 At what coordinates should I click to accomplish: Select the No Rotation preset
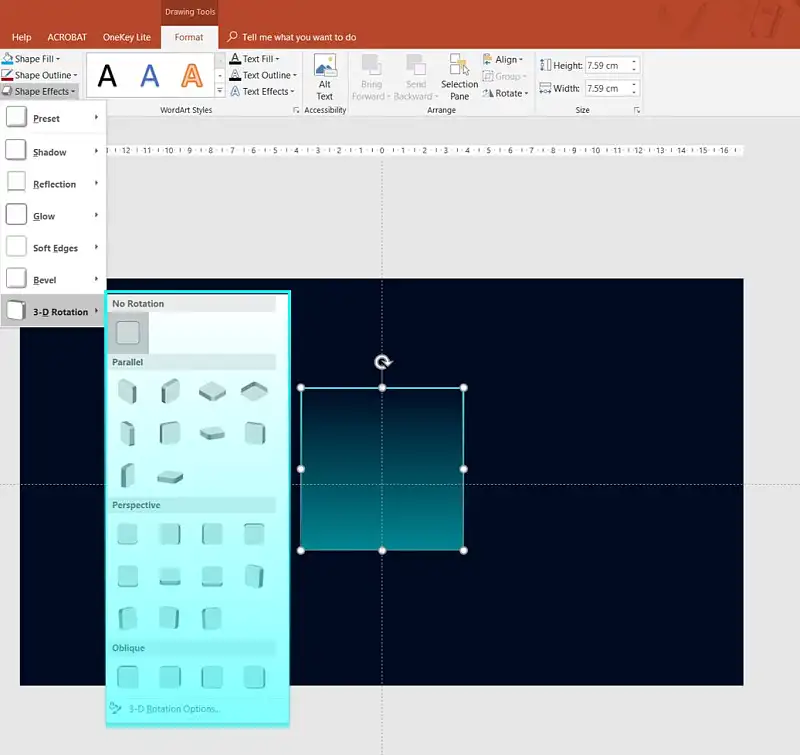point(128,333)
